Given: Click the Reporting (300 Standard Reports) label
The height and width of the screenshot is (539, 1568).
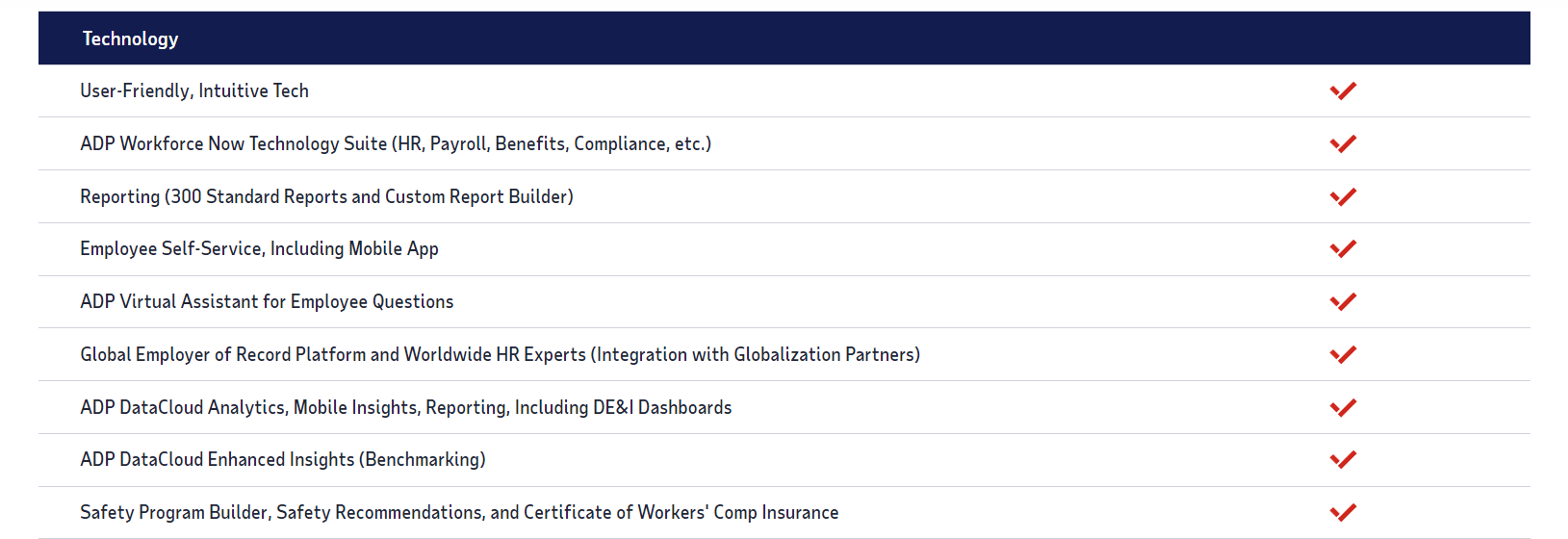Looking at the screenshot, I should (x=326, y=196).
